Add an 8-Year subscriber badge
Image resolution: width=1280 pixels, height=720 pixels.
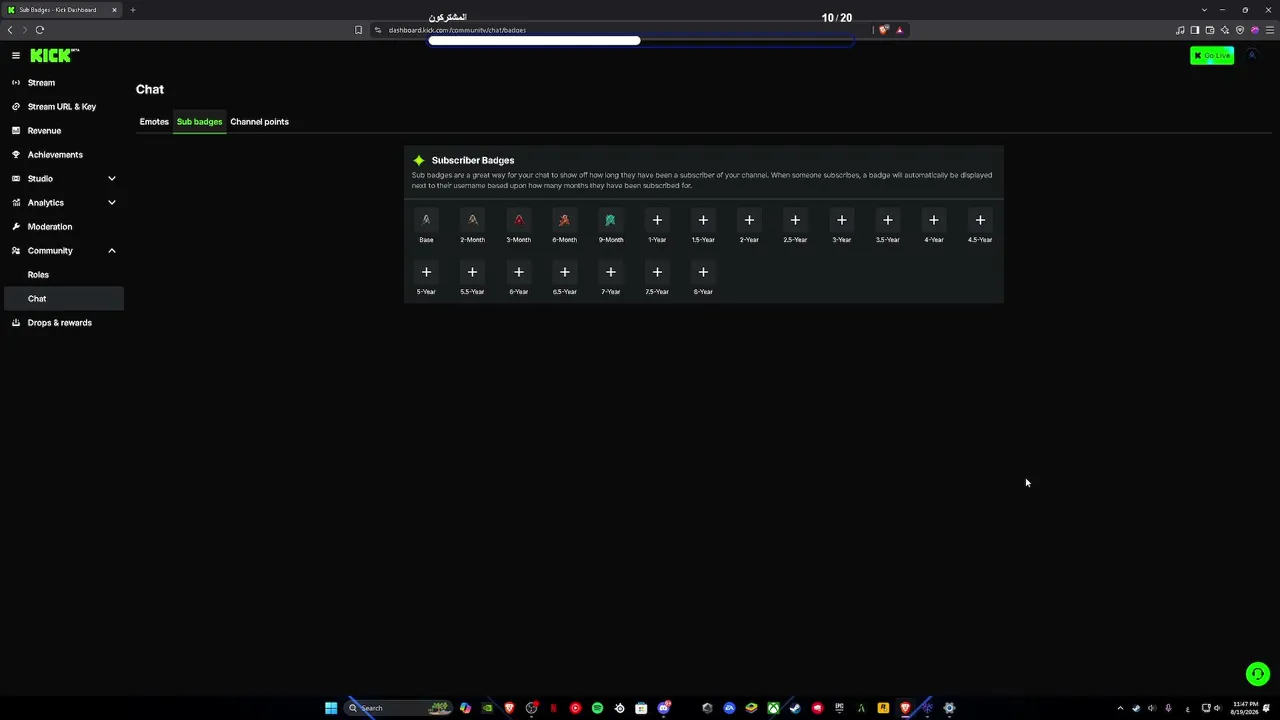click(x=703, y=272)
